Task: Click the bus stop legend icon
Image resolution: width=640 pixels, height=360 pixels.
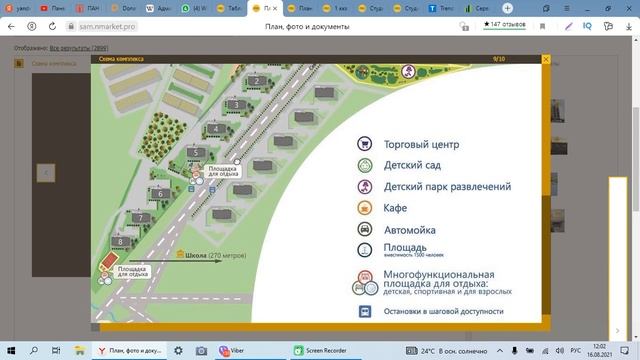Action: 365,311
